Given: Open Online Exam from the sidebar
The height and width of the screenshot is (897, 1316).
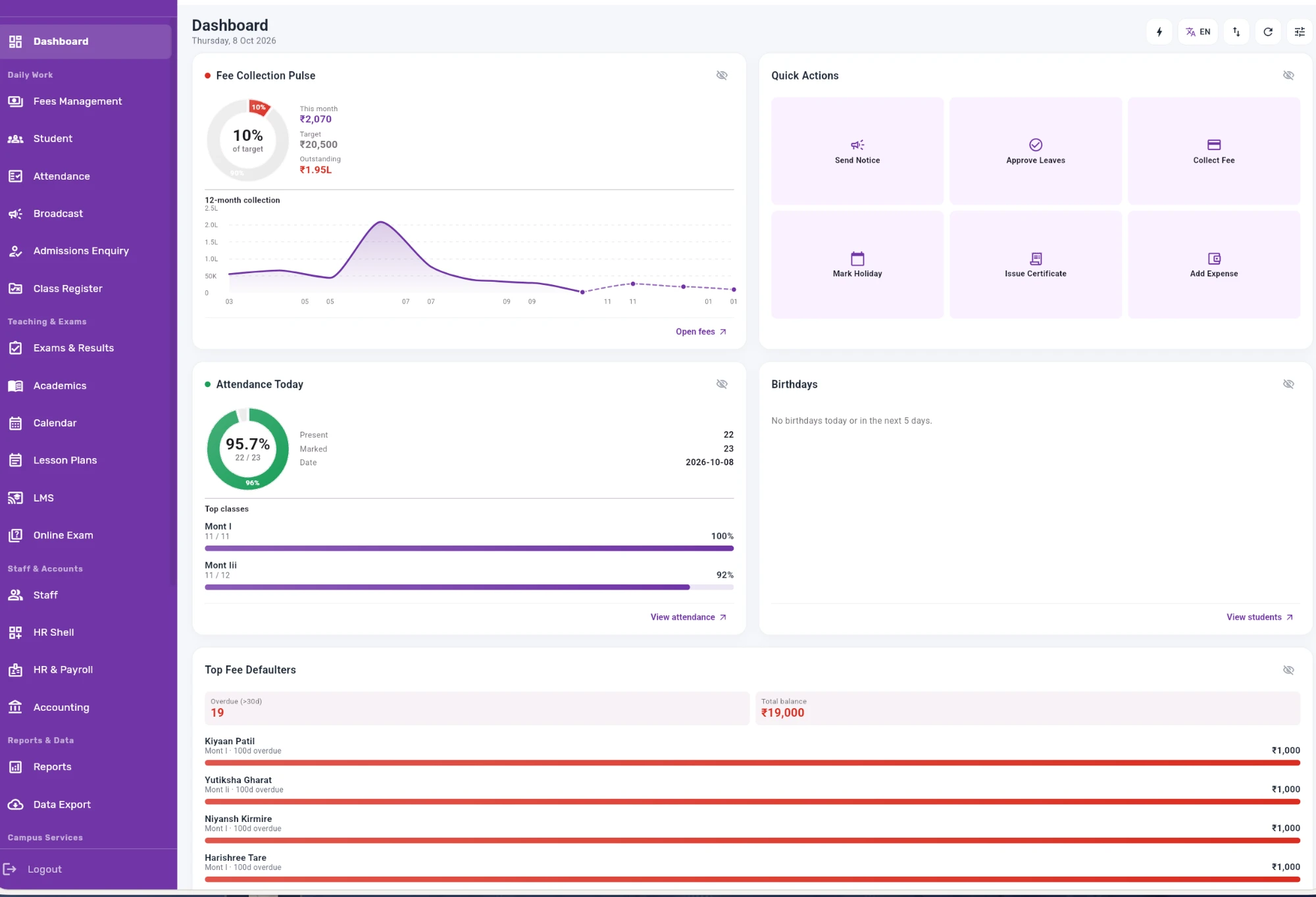Looking at the screenshot, I should (x=86, y=535).
